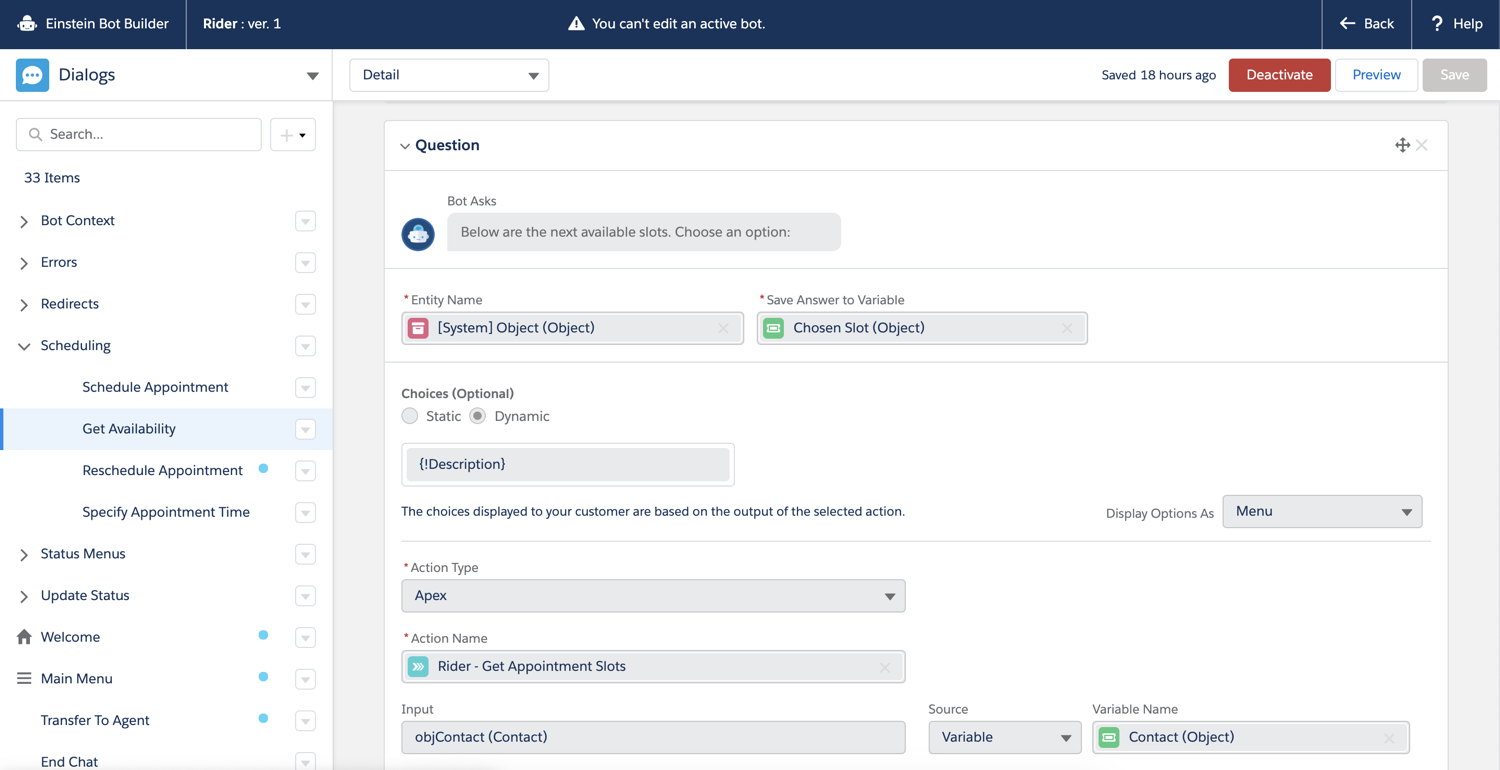Clear the Contact (Object) variable name
The width and height of the screenshot is (1500, 770).
pos(1389,738)
